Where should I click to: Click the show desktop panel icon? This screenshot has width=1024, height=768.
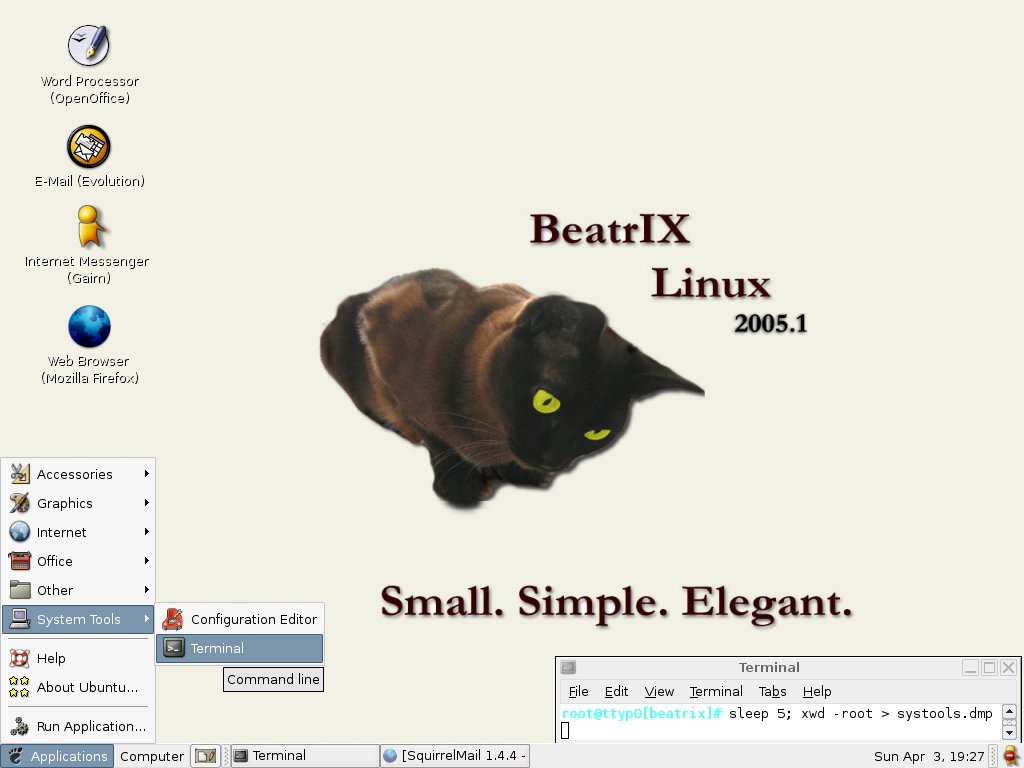(x=206, y=756)
